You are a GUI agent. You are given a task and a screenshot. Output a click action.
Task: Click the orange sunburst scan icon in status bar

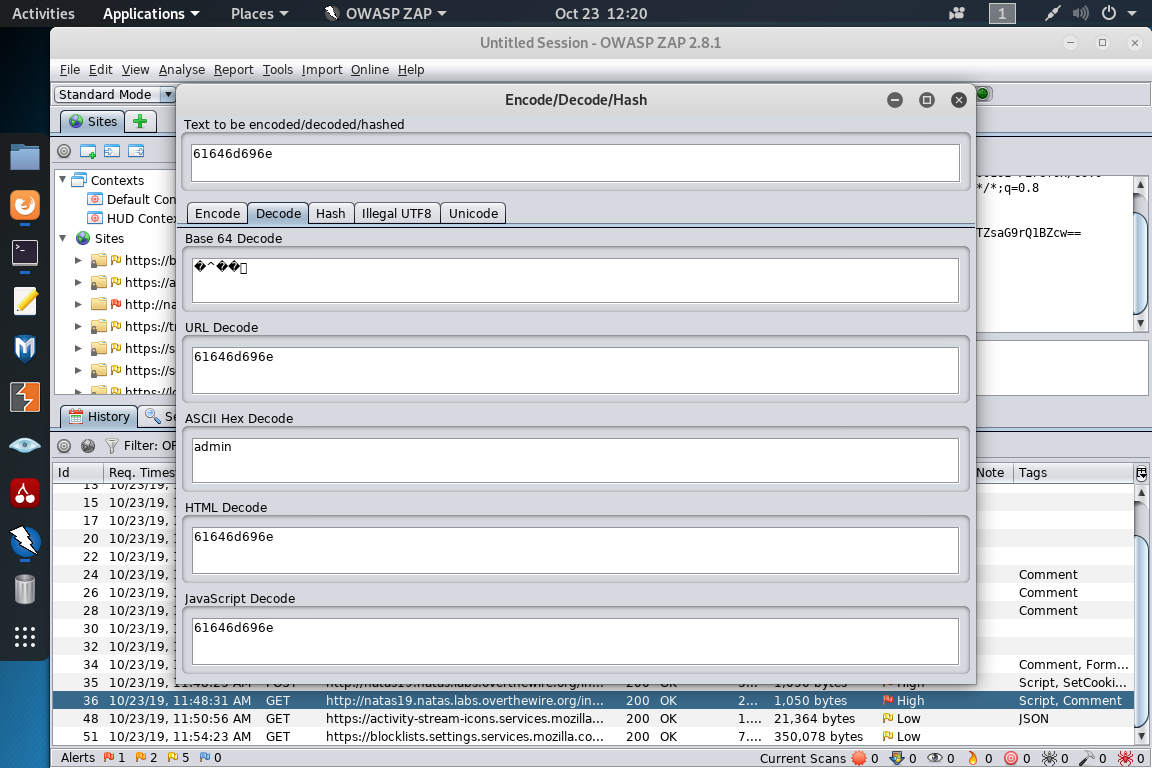pyautogui.click(x=858, y=758)
